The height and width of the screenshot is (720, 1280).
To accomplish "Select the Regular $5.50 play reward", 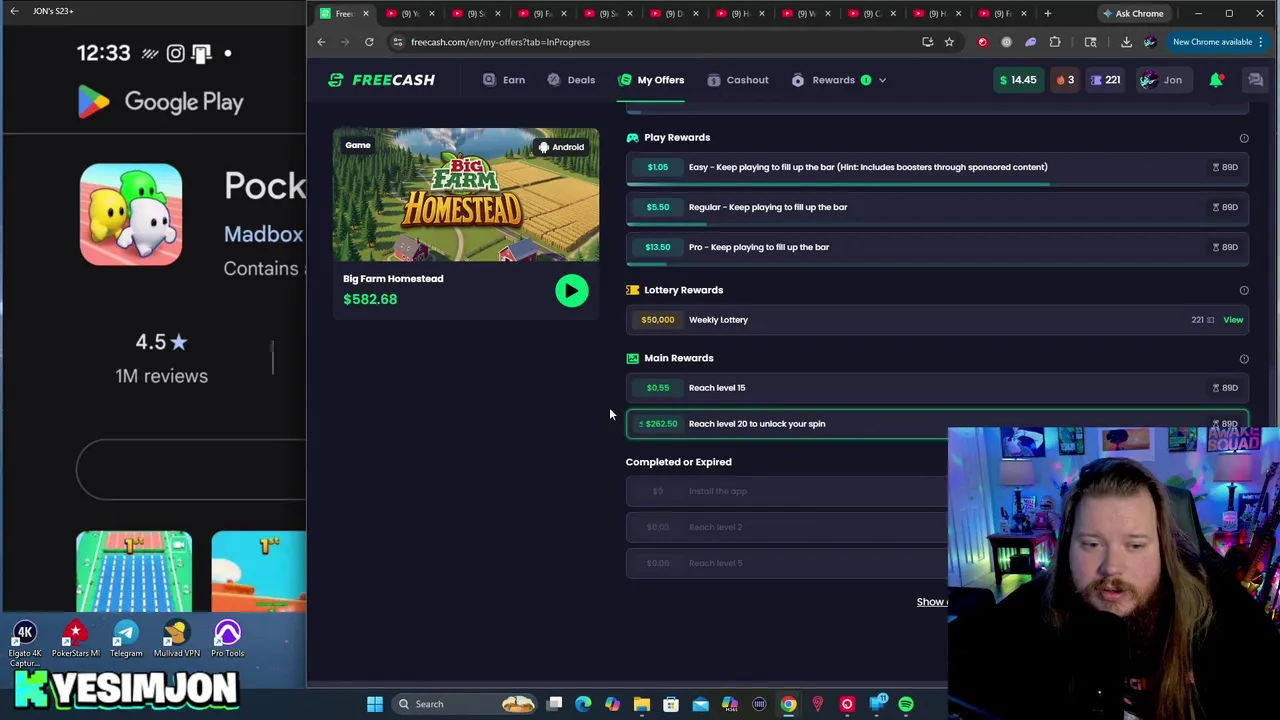I will click(x=937, y=207).
